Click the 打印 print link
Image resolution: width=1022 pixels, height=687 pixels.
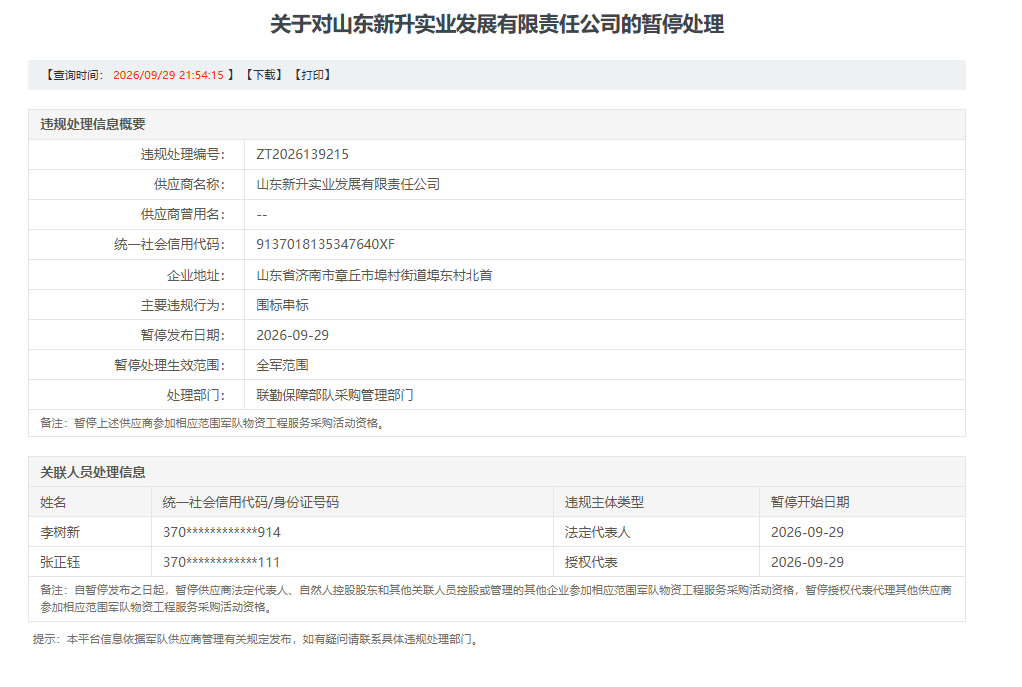312,75
